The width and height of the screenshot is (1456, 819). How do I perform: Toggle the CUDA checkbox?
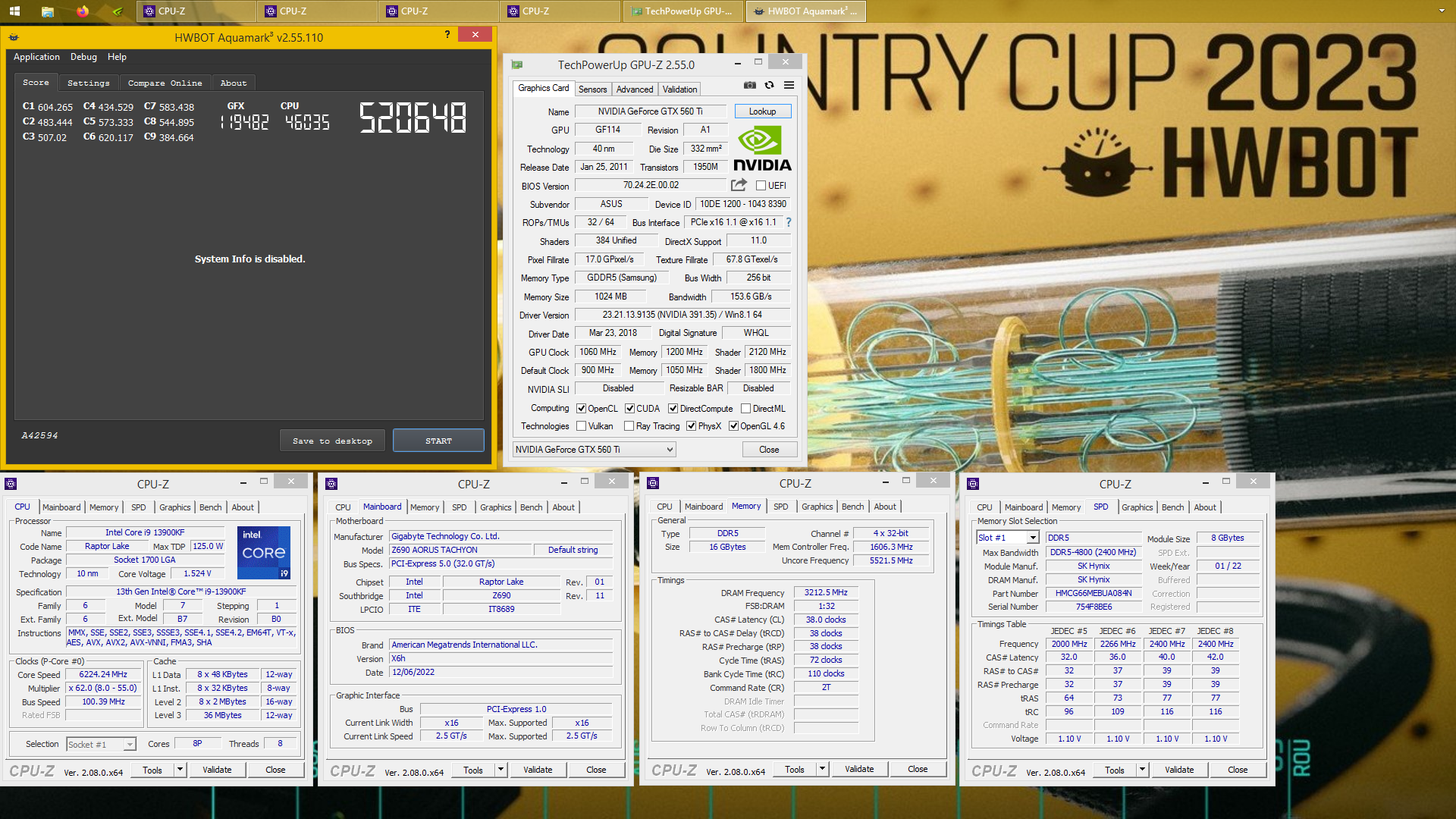coord(629,408)
